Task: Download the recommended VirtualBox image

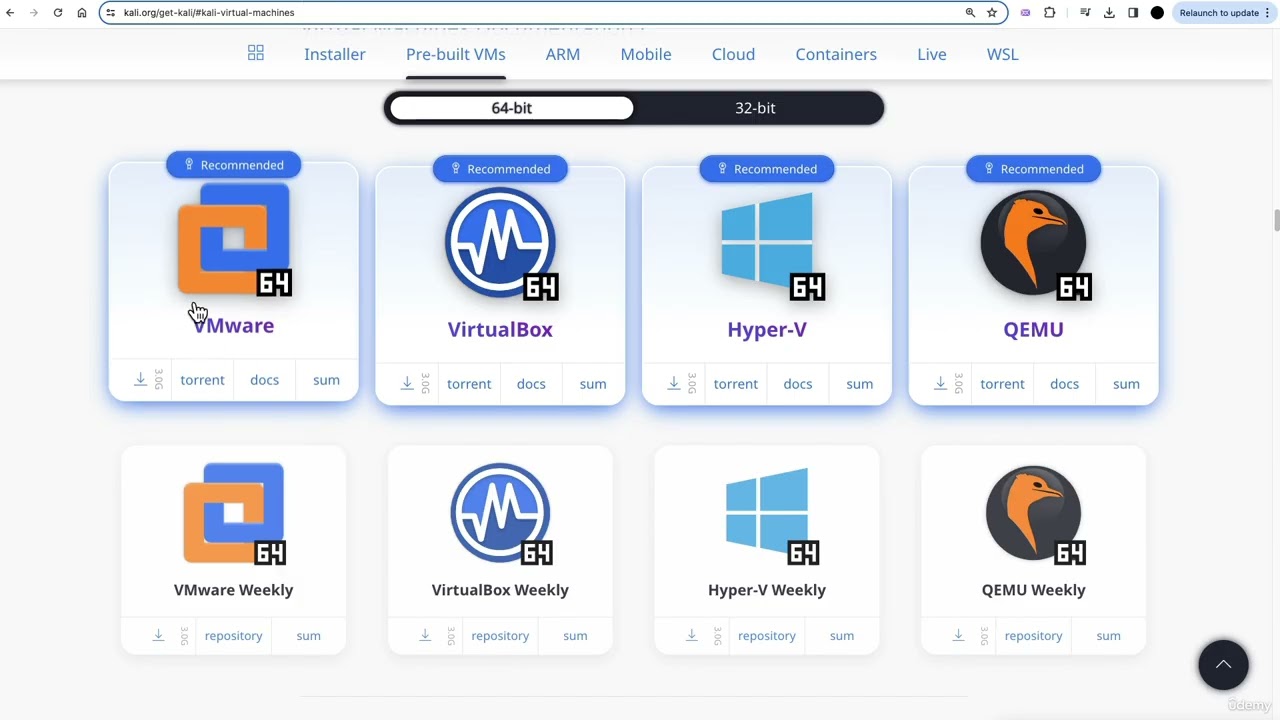Action: tap(407, 383)
